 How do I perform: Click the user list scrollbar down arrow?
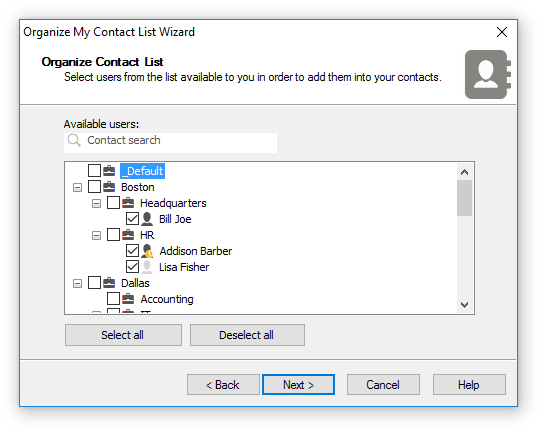[x=464, y=305]
